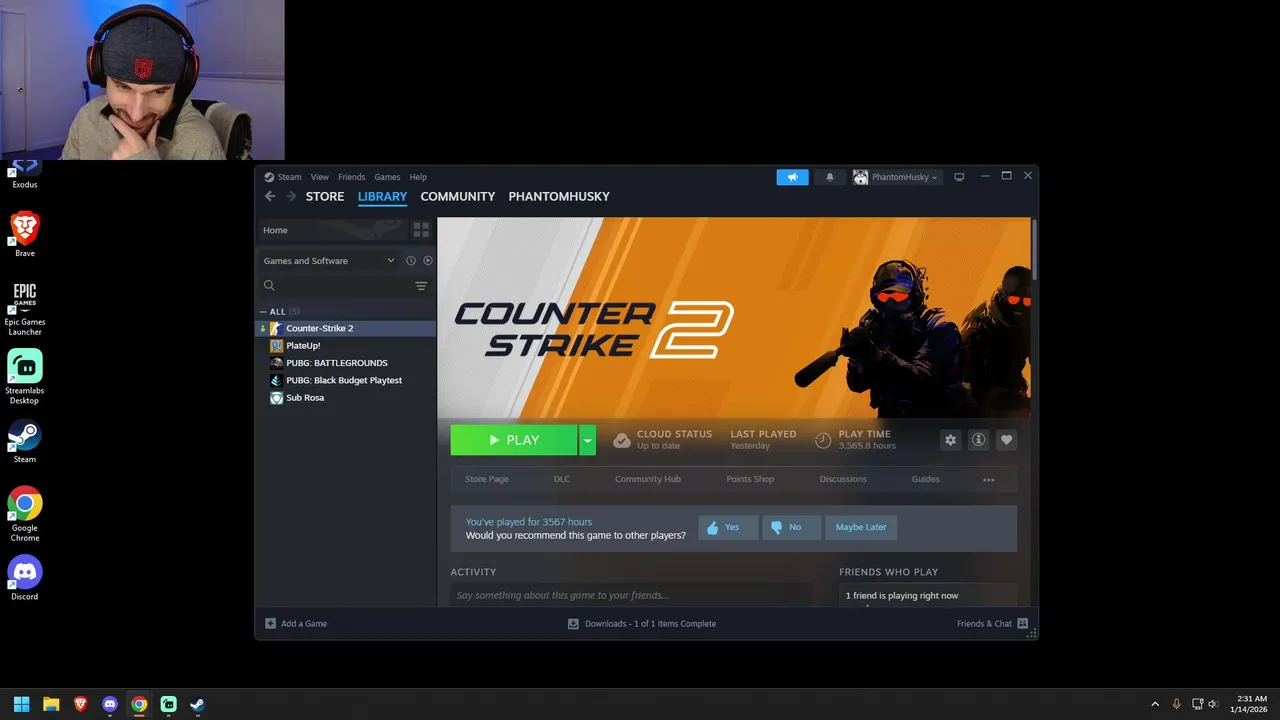This screenshot has height=720, width=1280.
Task: Click the green PLAY button
Action: [514, 440]
